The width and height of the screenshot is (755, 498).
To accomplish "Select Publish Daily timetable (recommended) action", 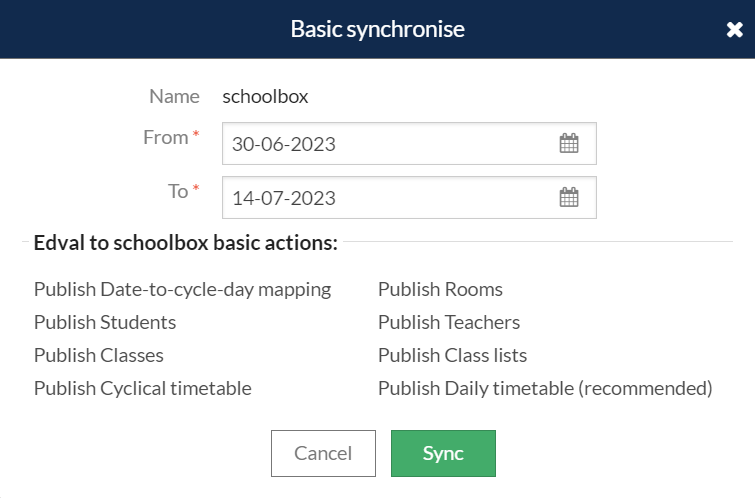I will (545, 388).
